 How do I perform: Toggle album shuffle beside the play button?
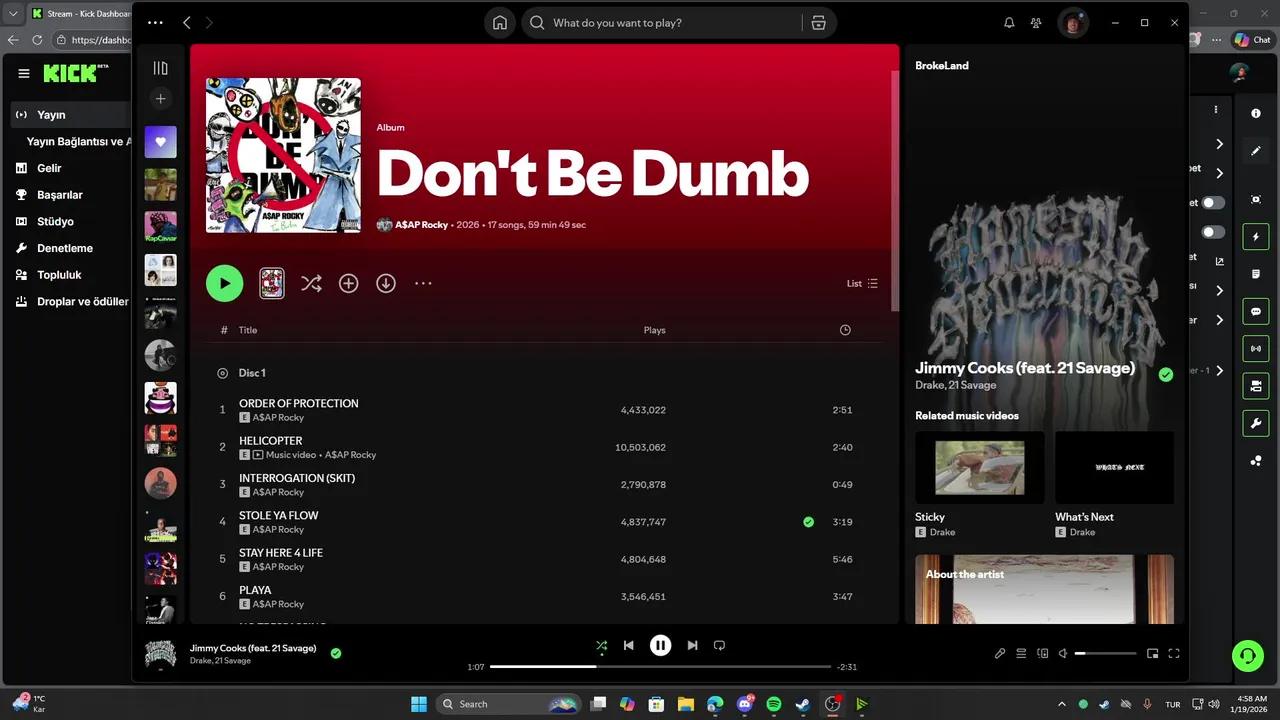click(x=311, y=283)
